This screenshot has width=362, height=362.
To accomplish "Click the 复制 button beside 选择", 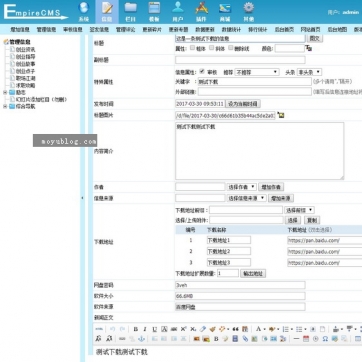I will pos(312,220).
